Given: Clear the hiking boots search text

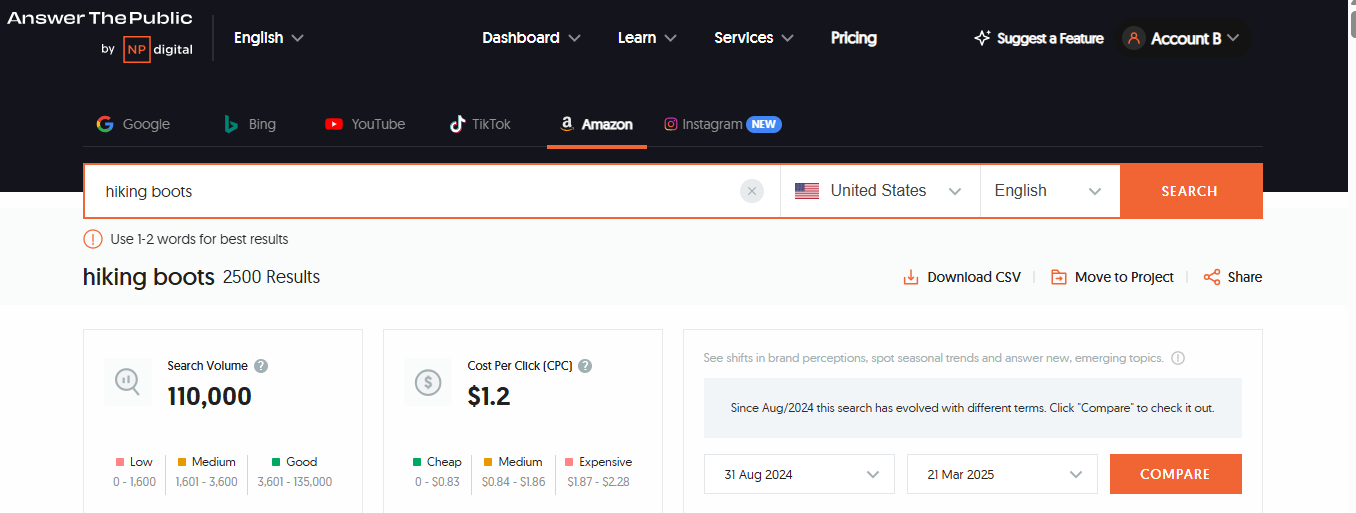Looking at the screenshot, I should pyautogui.click(x=752, y=191).
